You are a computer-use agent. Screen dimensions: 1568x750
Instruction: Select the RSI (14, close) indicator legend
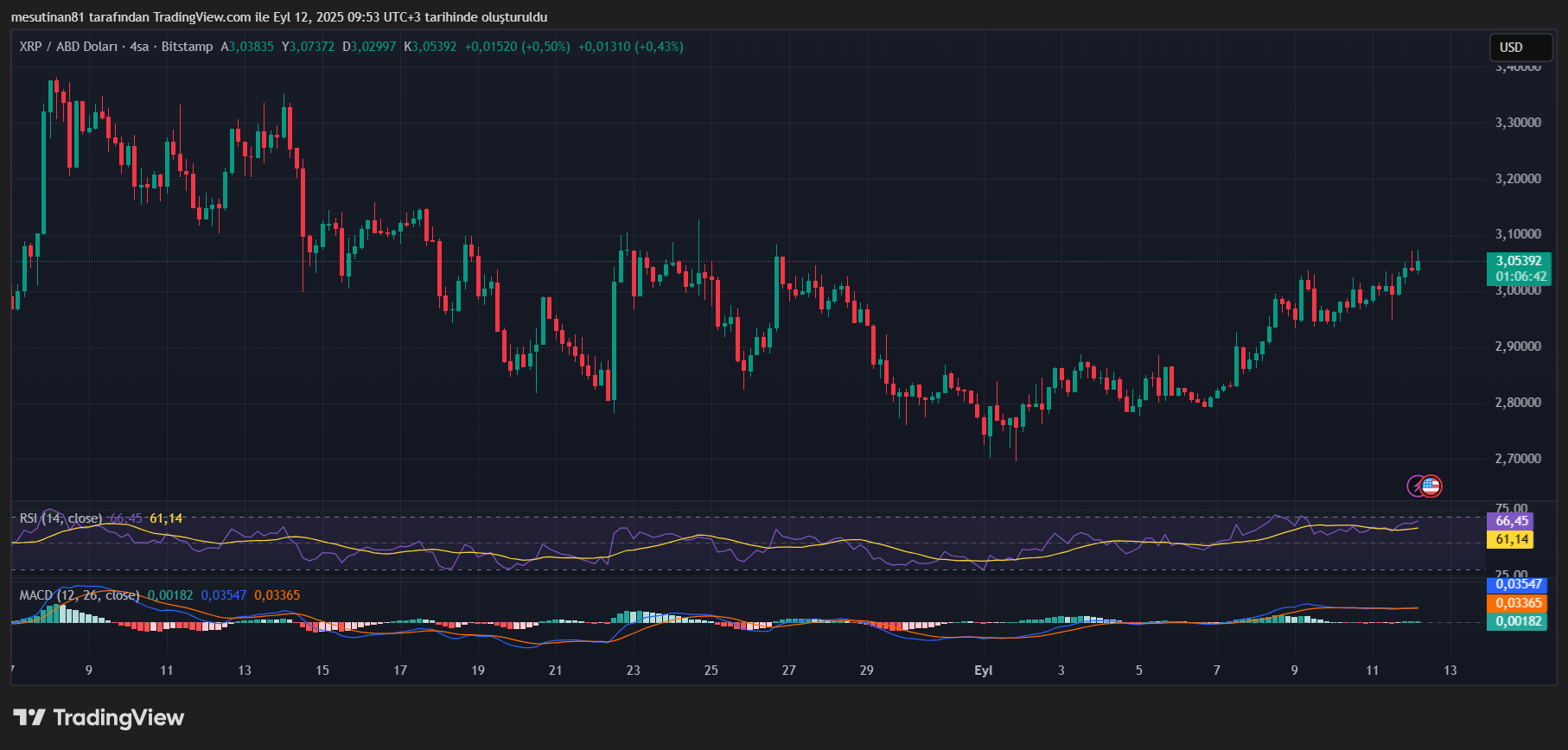point(61,518)
